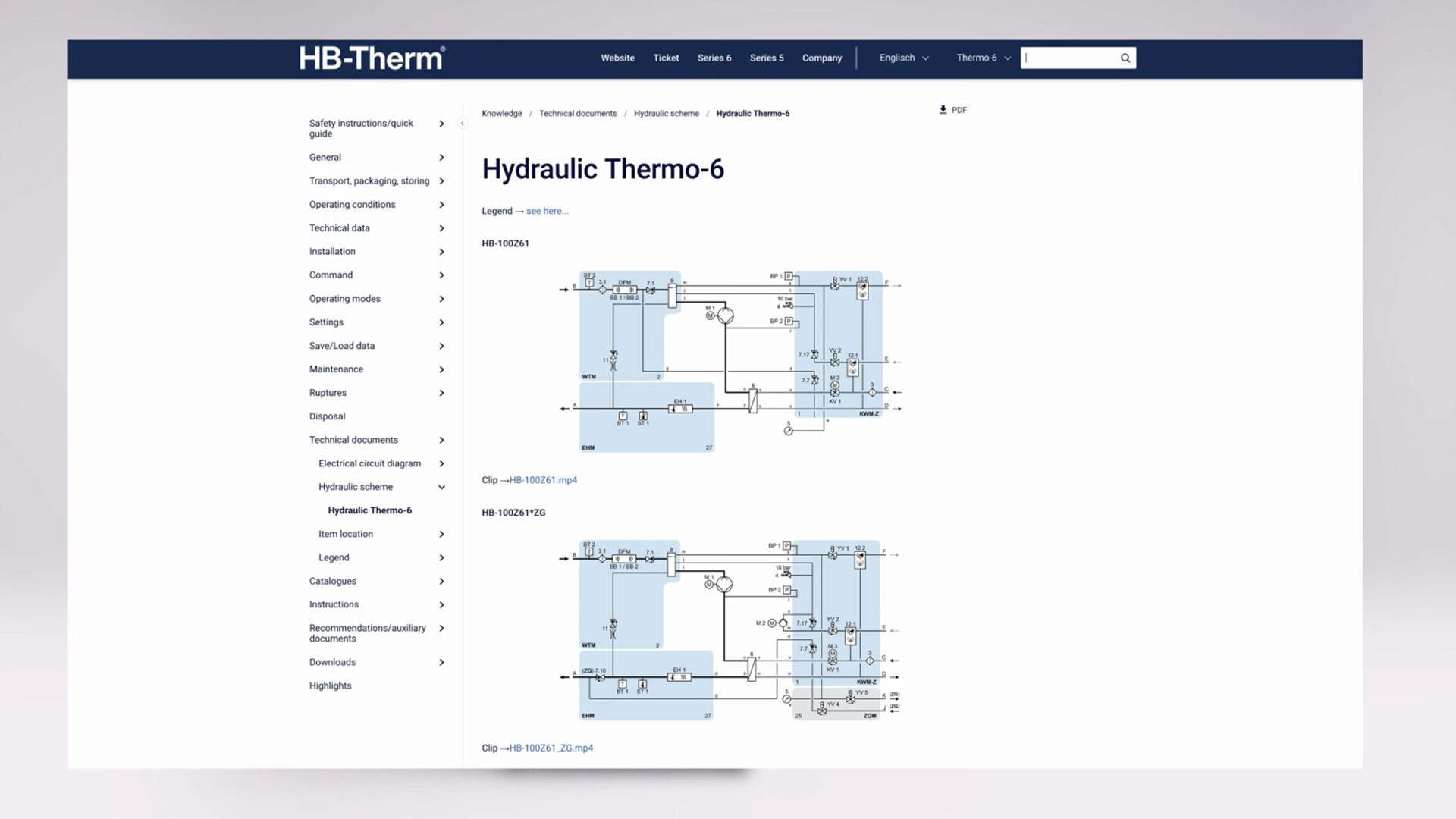Open the Ticket menu item

666,58
